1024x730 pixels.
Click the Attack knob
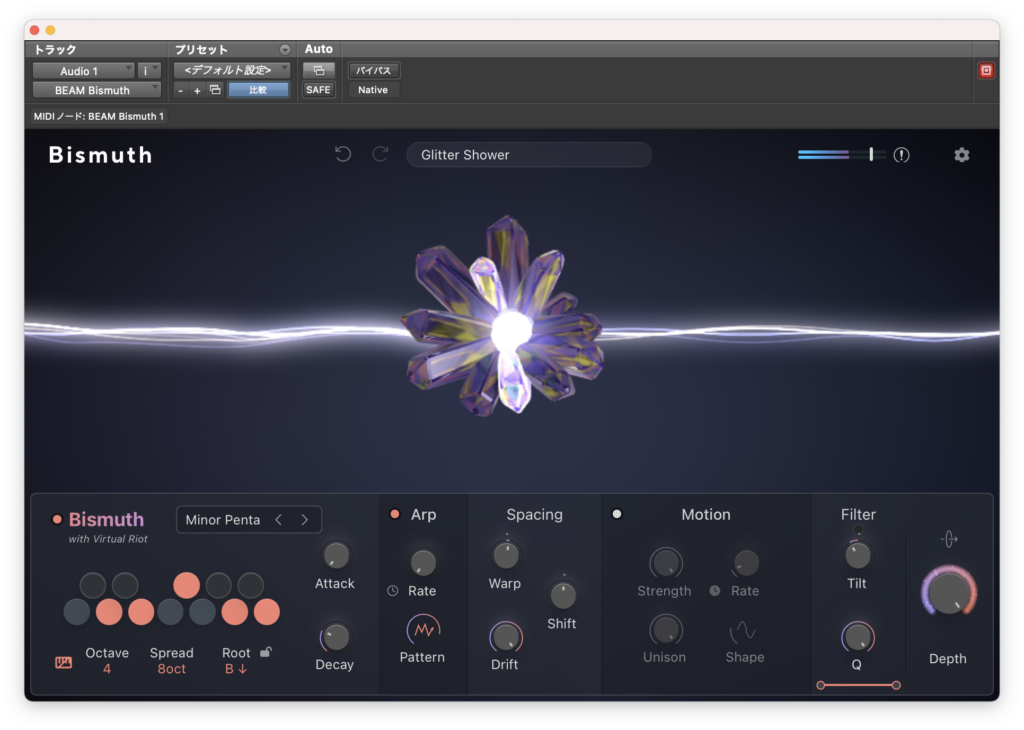[336, 556]
